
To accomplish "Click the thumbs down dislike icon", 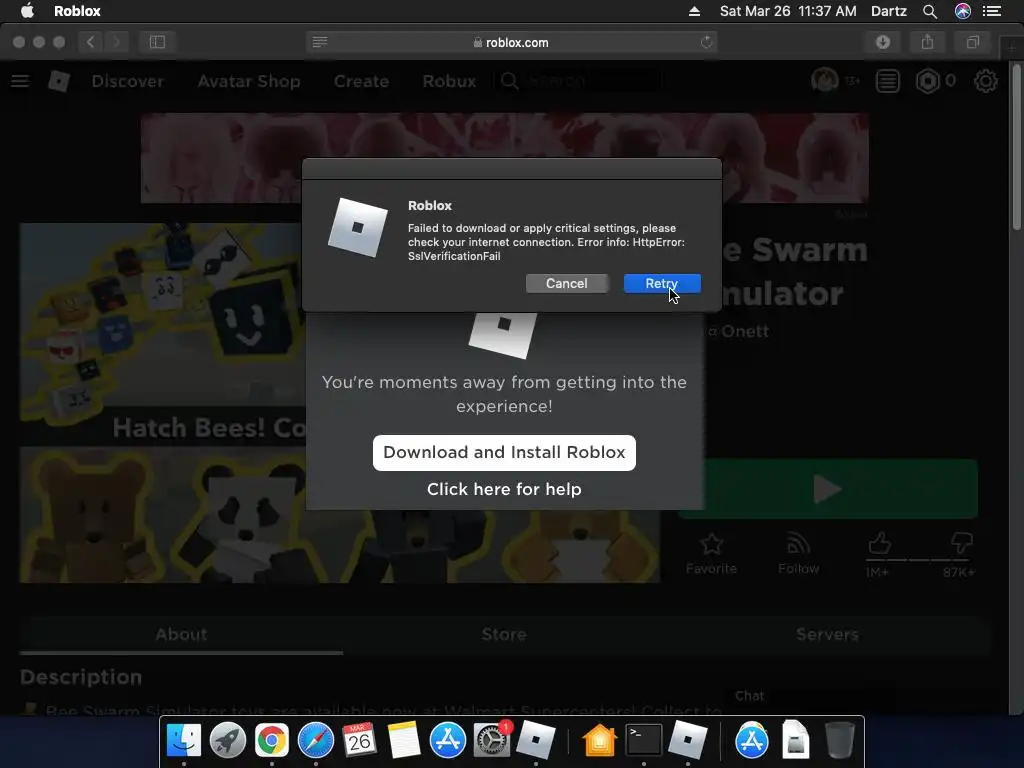I will [x=961, y=543].
